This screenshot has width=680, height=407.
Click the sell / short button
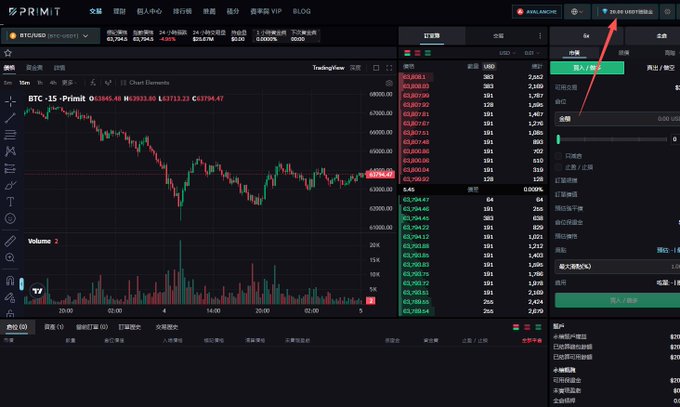pos(660,68)
